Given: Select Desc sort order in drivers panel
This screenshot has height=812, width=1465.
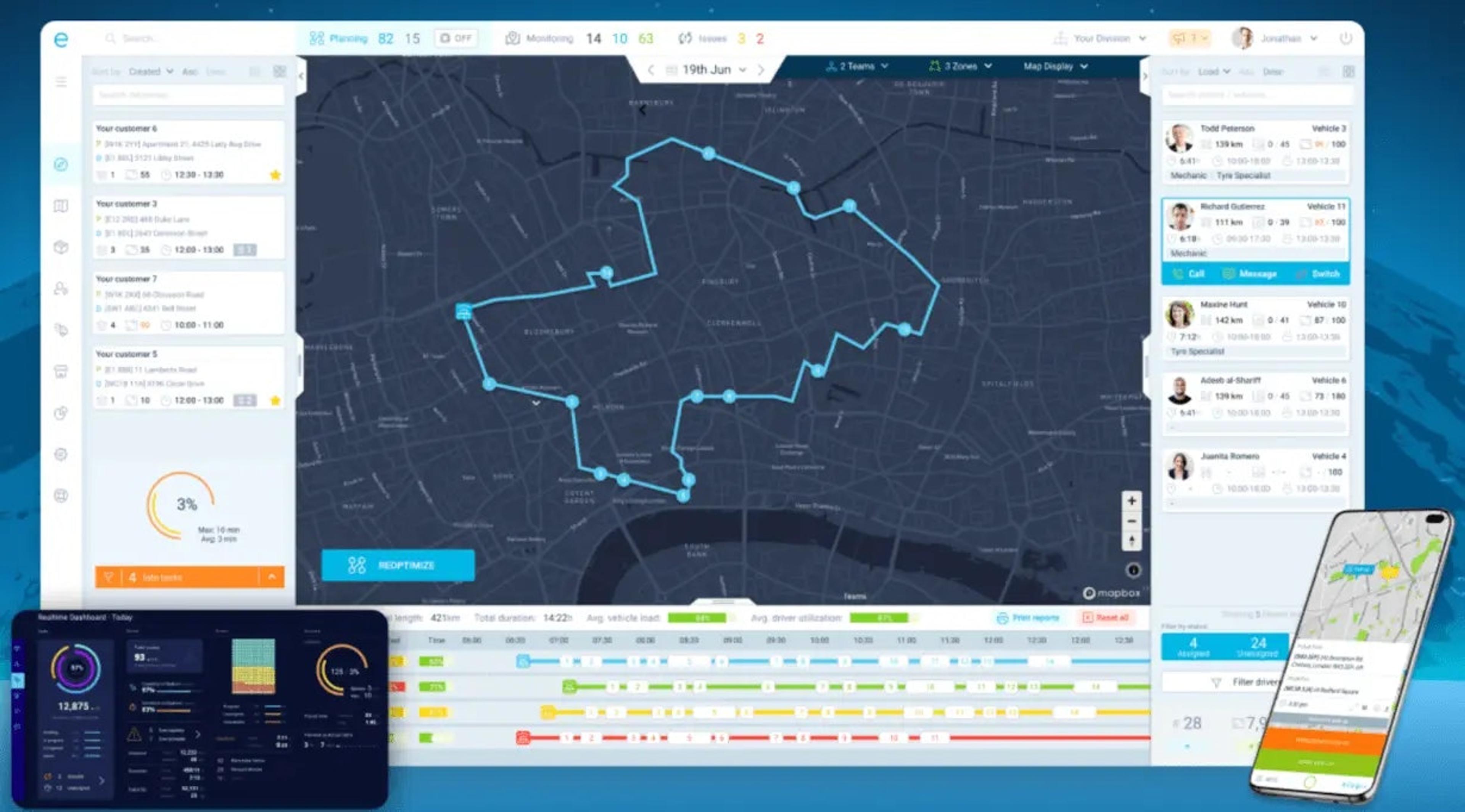Looking at the screenshot, I should (x=1273, y=72).
